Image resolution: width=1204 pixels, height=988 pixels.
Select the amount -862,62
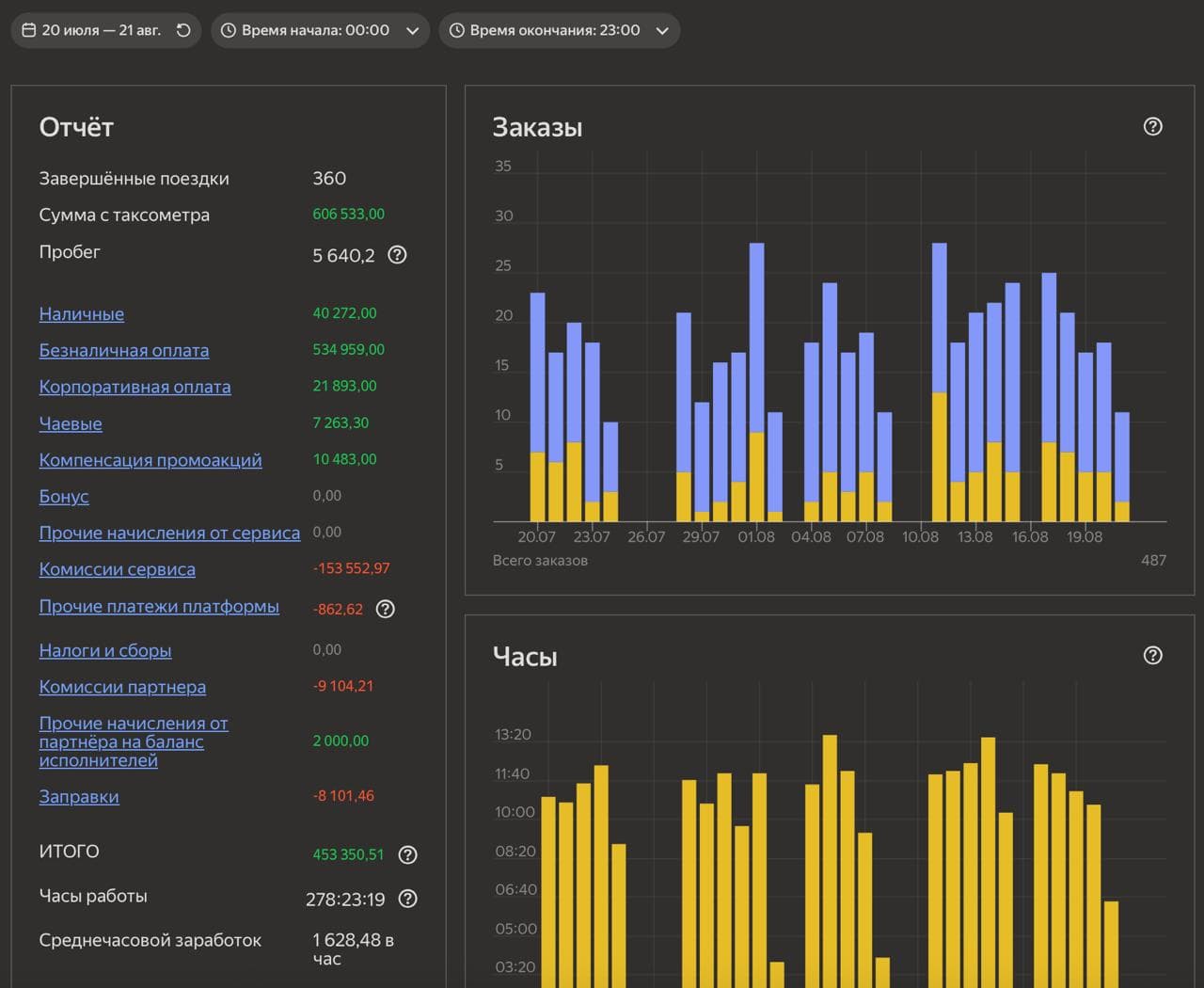tap(338, 610)
